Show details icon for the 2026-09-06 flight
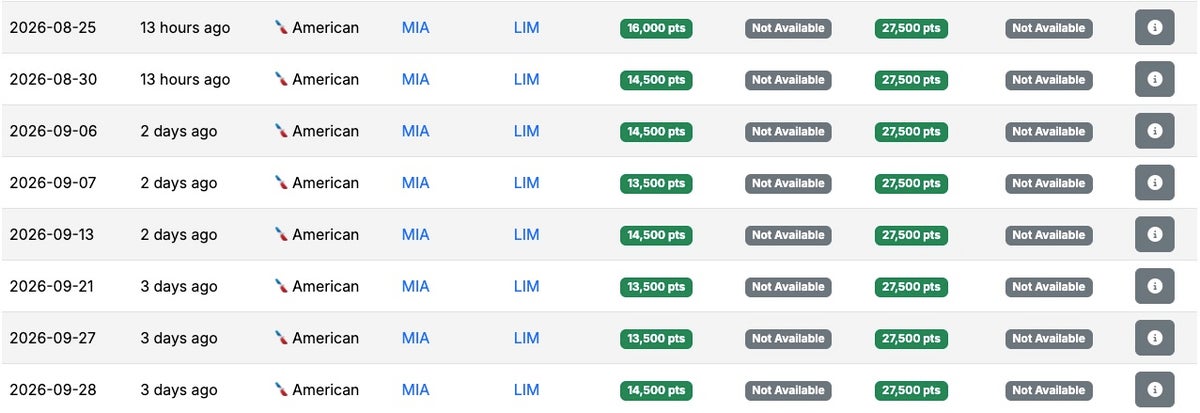Image resolution: width=1200 pixels, height=413 pixels. 1155,131
